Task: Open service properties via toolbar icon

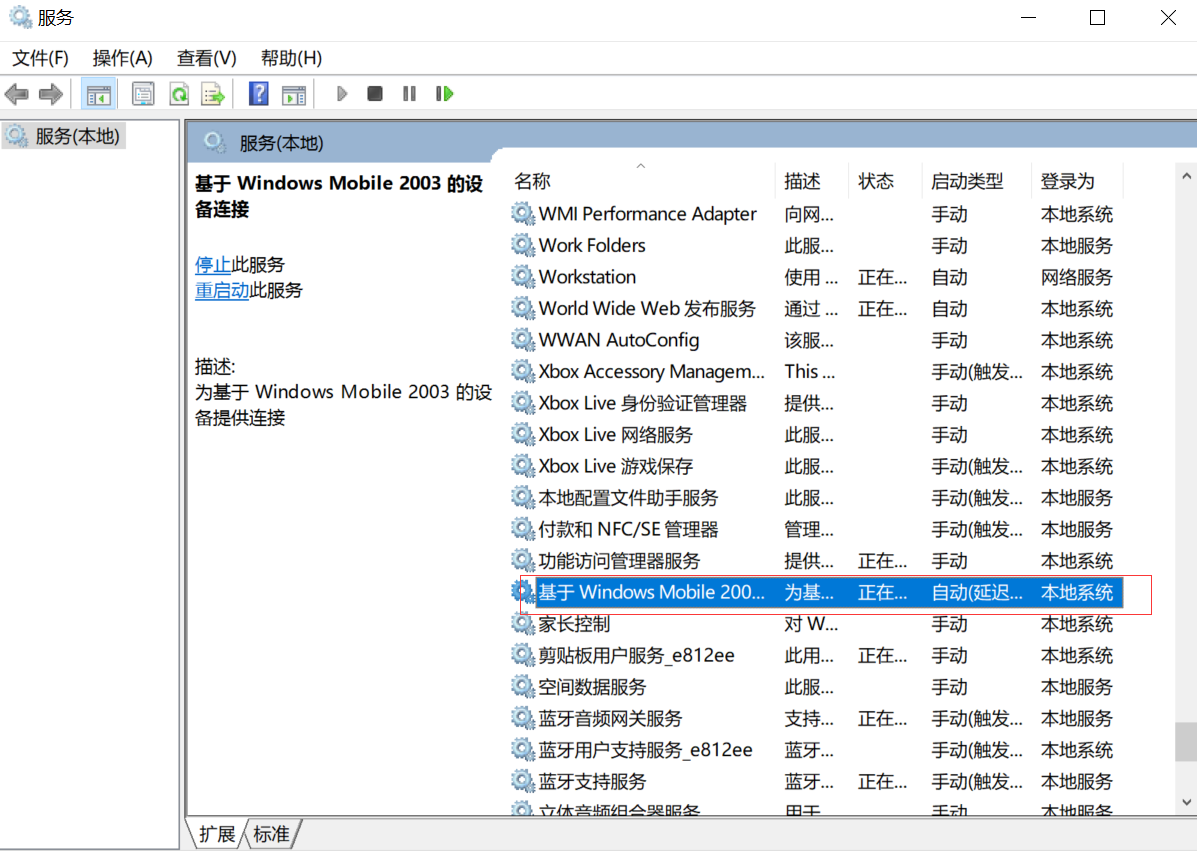Action: click(143, 93)
